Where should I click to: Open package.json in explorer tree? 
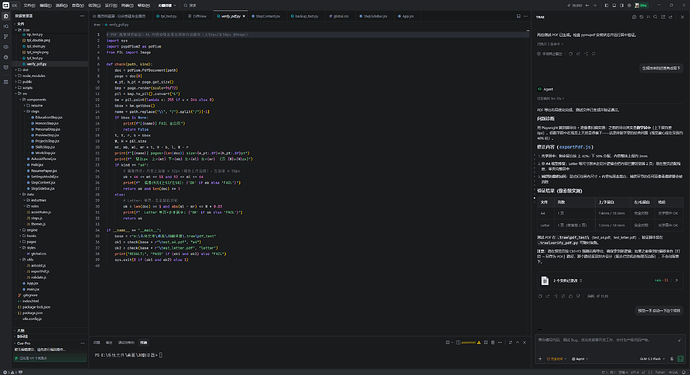click(33, 313)
